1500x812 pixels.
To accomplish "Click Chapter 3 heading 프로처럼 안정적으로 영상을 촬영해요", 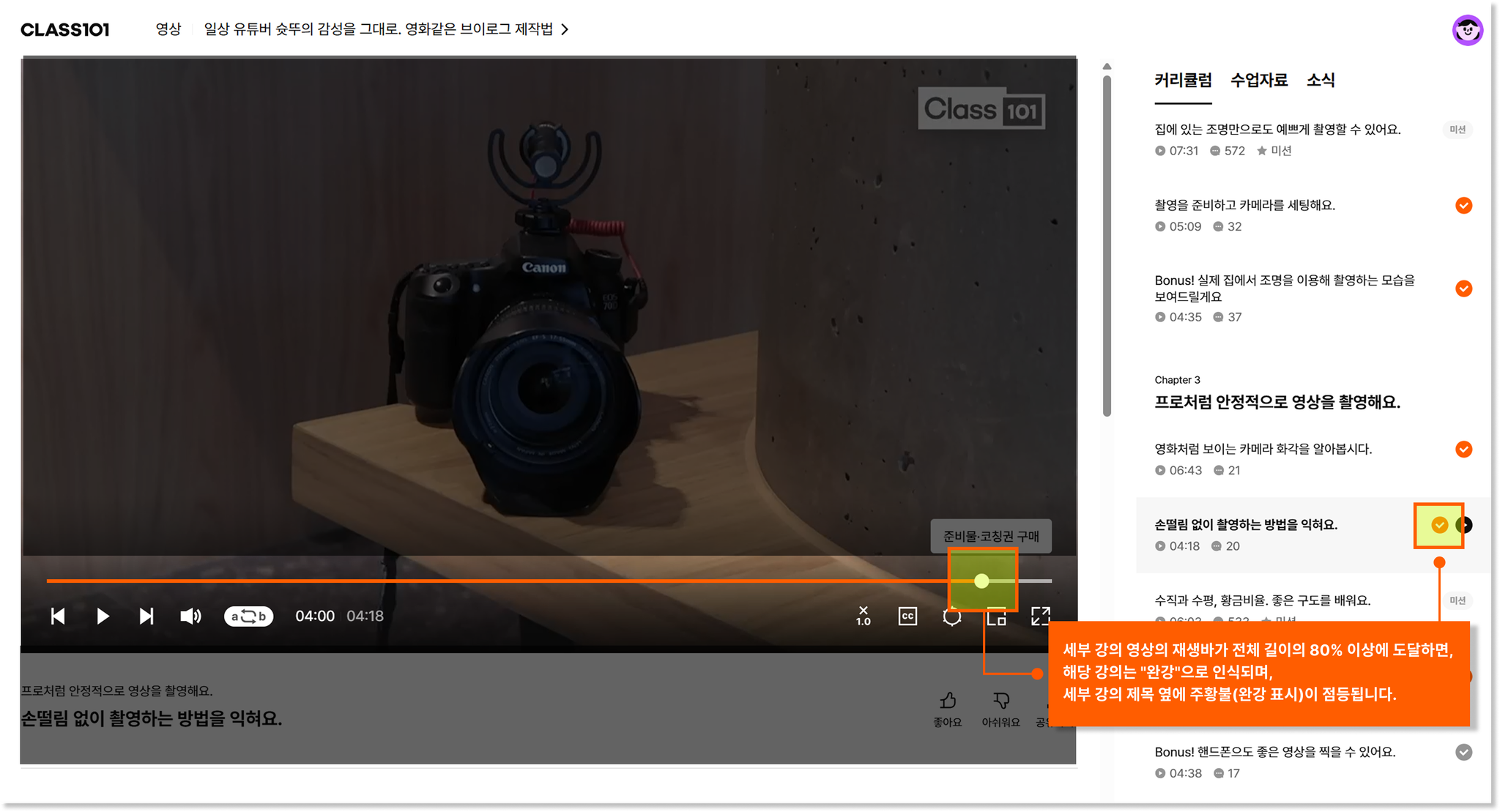I will pyautogui.click(x=1277, y=402).
